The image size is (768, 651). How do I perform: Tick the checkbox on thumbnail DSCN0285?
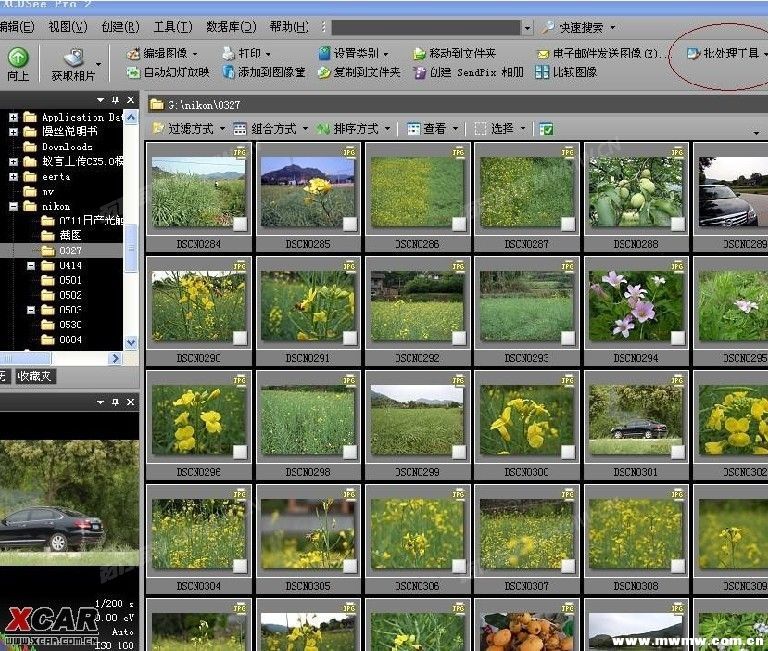[x=350, y=224]
